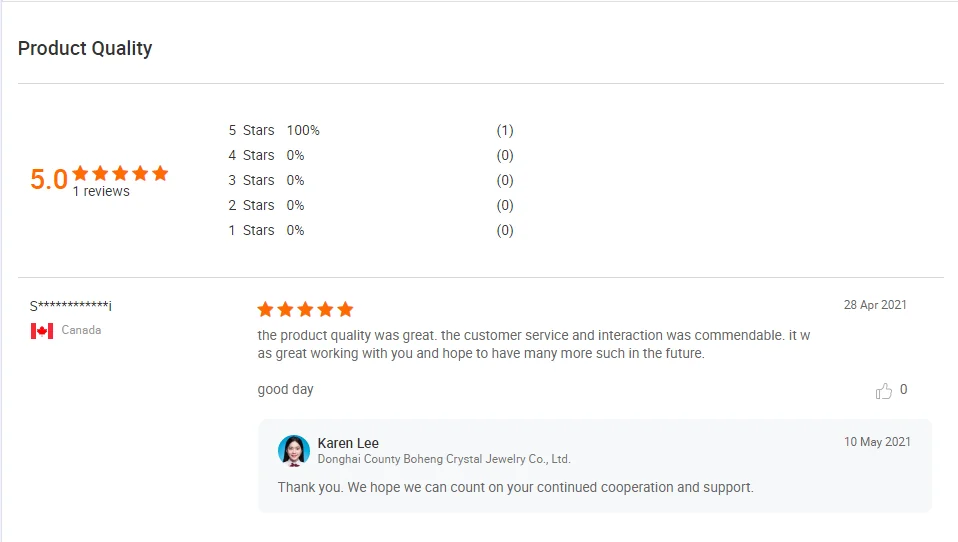Open Donghai County Boheng Crystal Jewelry link

point(444,459)
